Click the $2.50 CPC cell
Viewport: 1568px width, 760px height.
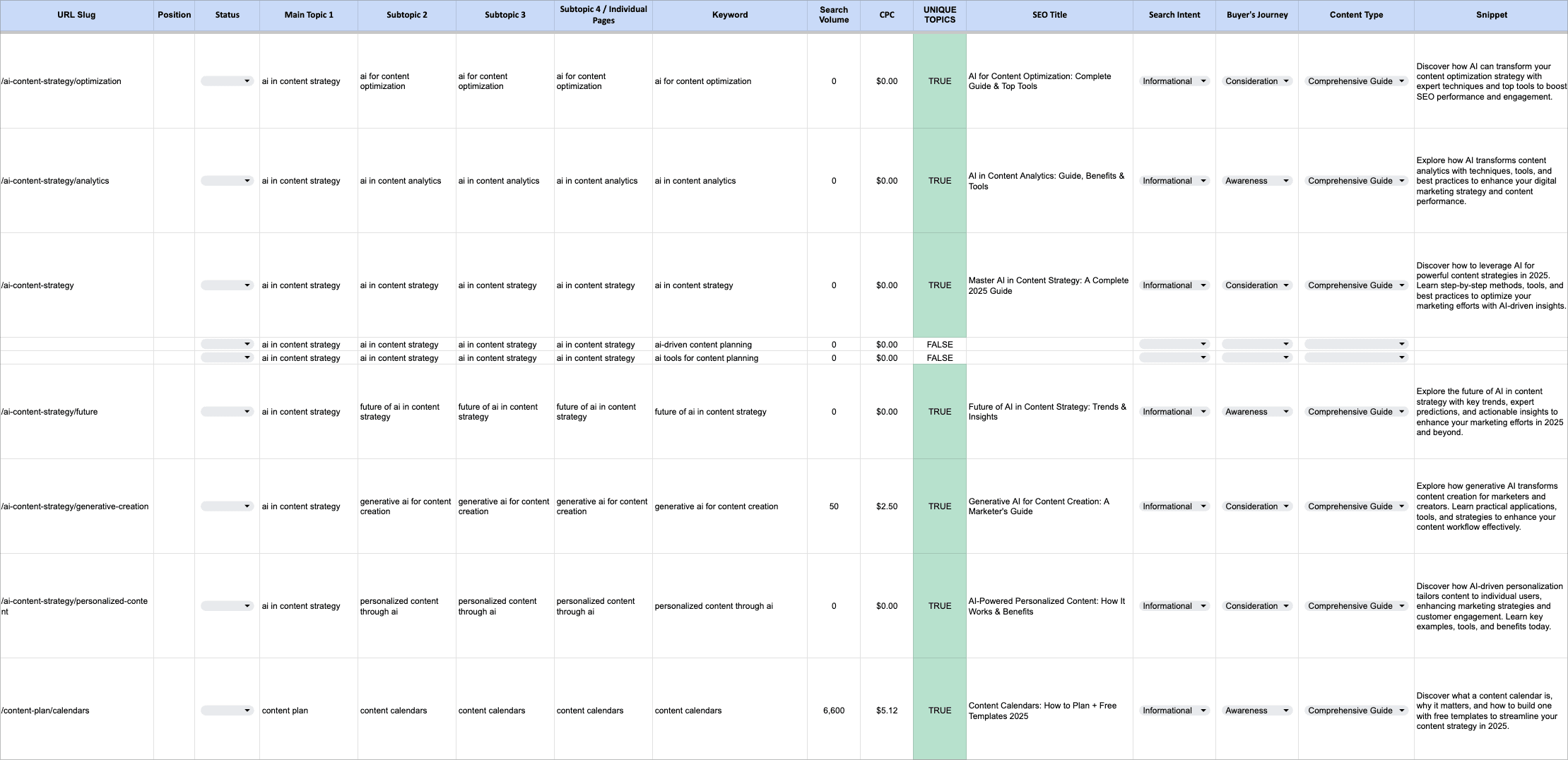(887, 506)
